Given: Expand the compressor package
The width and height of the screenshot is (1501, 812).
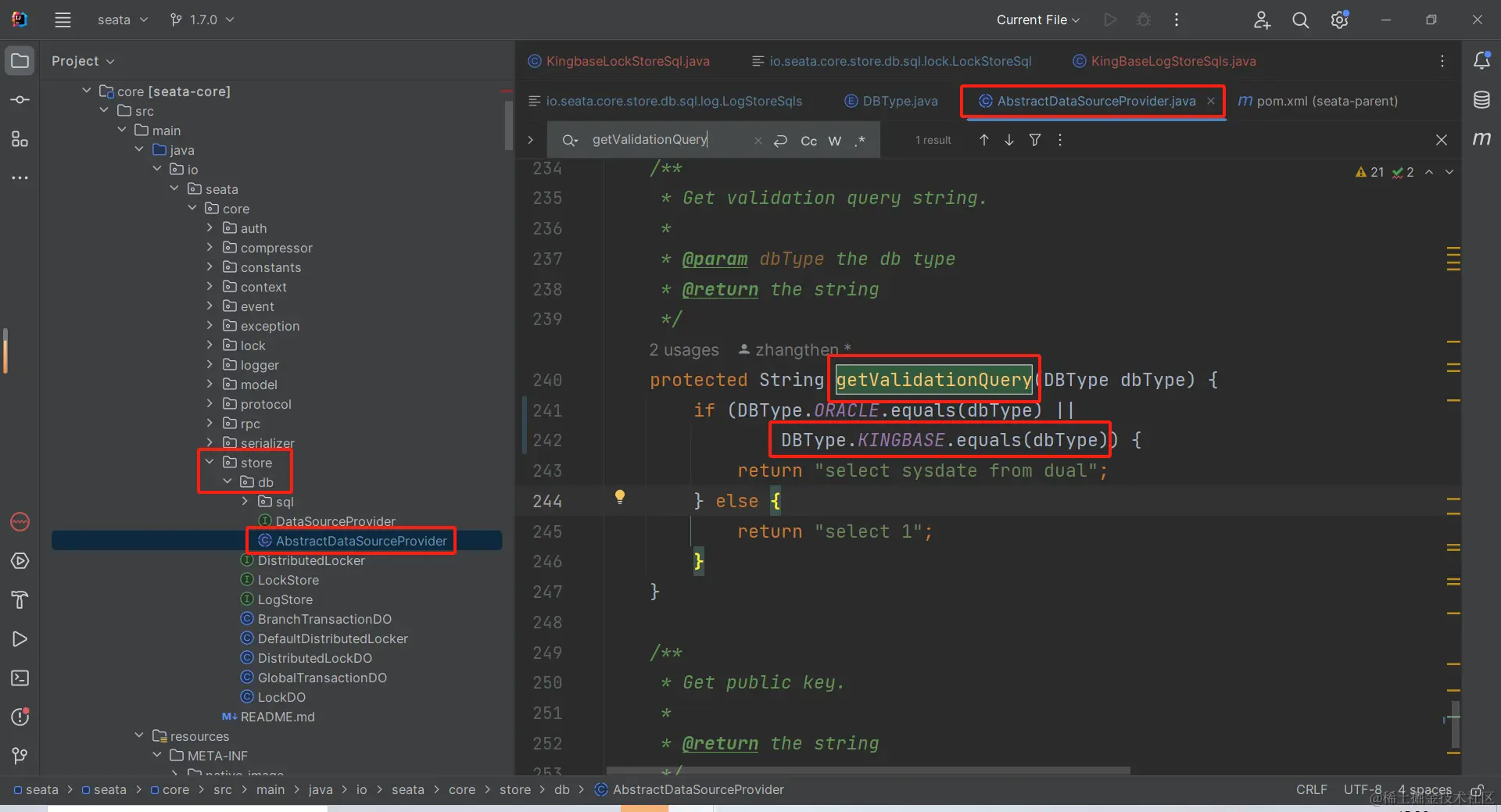Looking at the screenshot, I should [x=210, y=247].
